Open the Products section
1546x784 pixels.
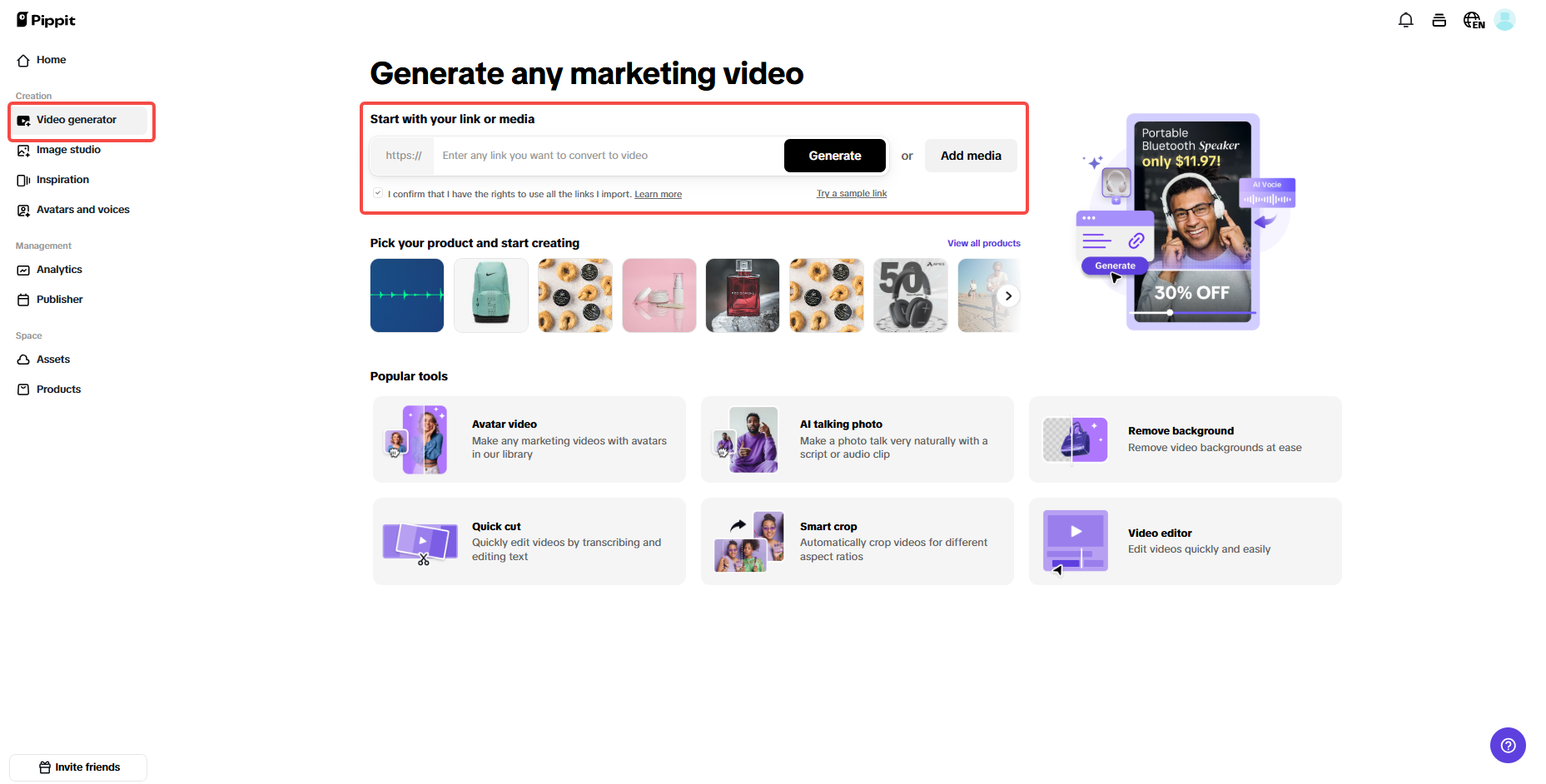tap(23, 389)
